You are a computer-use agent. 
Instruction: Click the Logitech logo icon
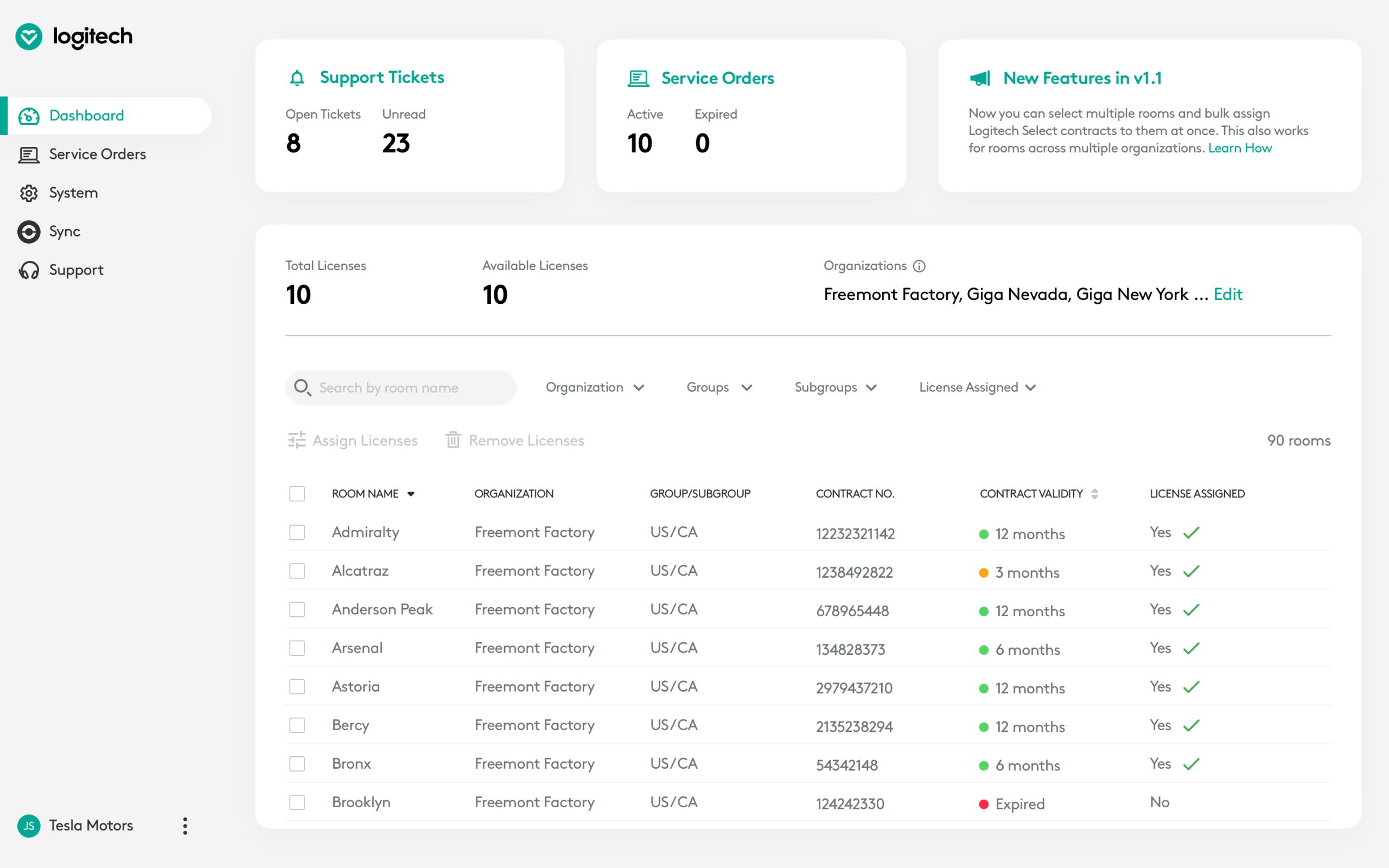pyautogui.click(x=29, y=37)
